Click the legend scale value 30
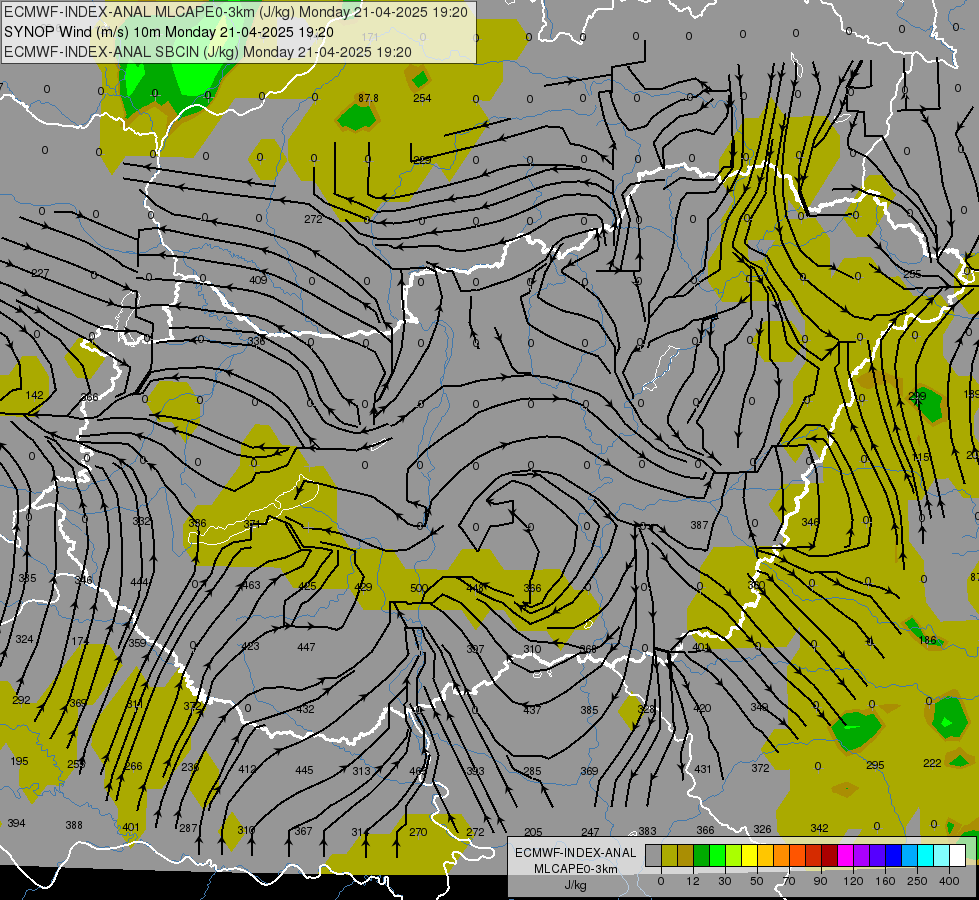979x900 pixels. click(725, 881)
